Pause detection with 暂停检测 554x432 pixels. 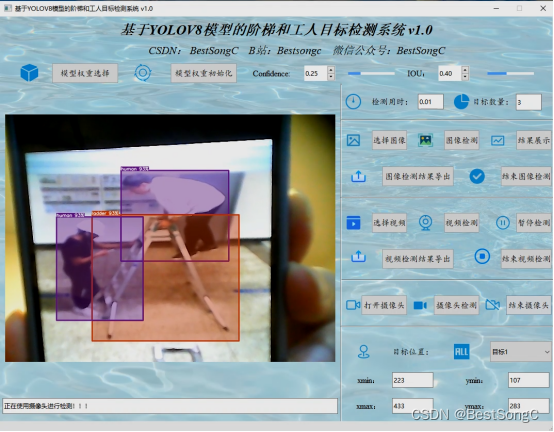click(x=534, y=223)
